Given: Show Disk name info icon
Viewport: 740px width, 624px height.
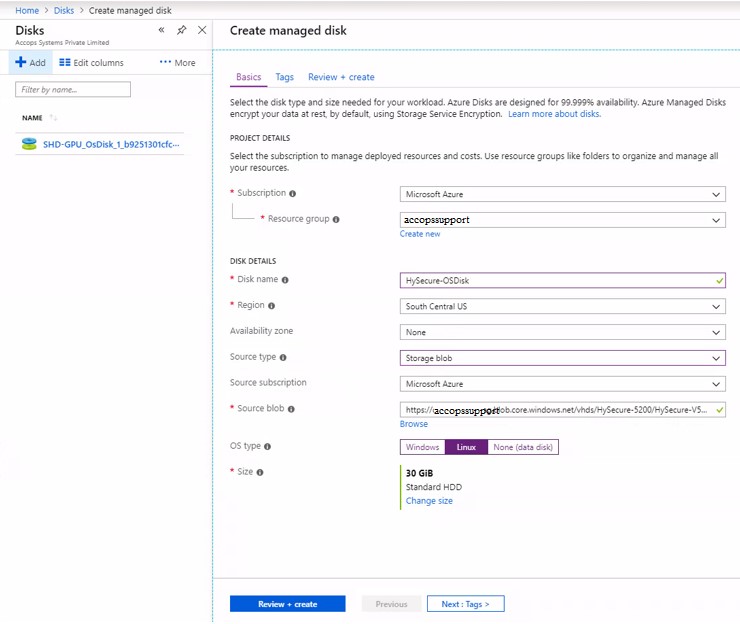Looking at the screenshot, I should [285, 280].
